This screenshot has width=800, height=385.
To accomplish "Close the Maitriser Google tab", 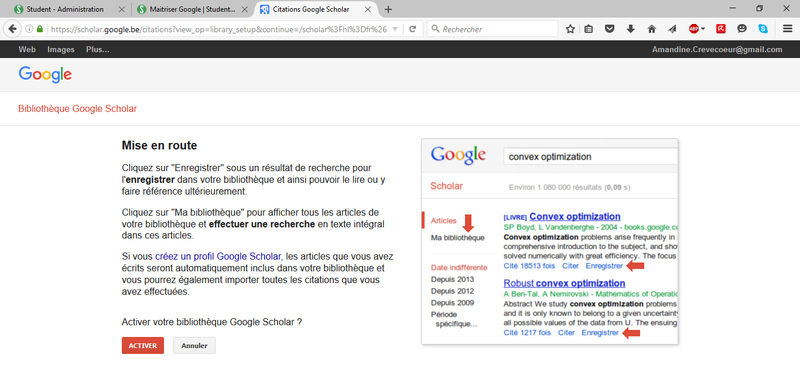I will 244,9.
